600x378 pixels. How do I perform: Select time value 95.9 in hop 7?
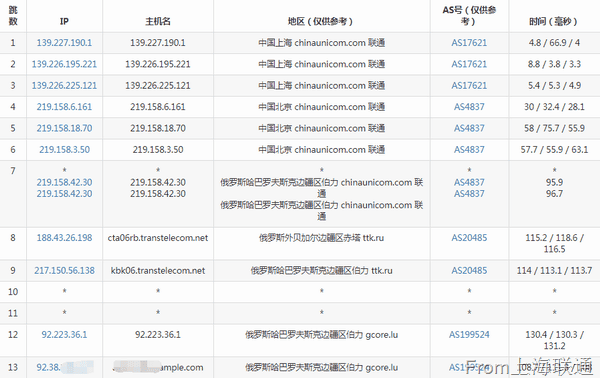tap(554, 182)
